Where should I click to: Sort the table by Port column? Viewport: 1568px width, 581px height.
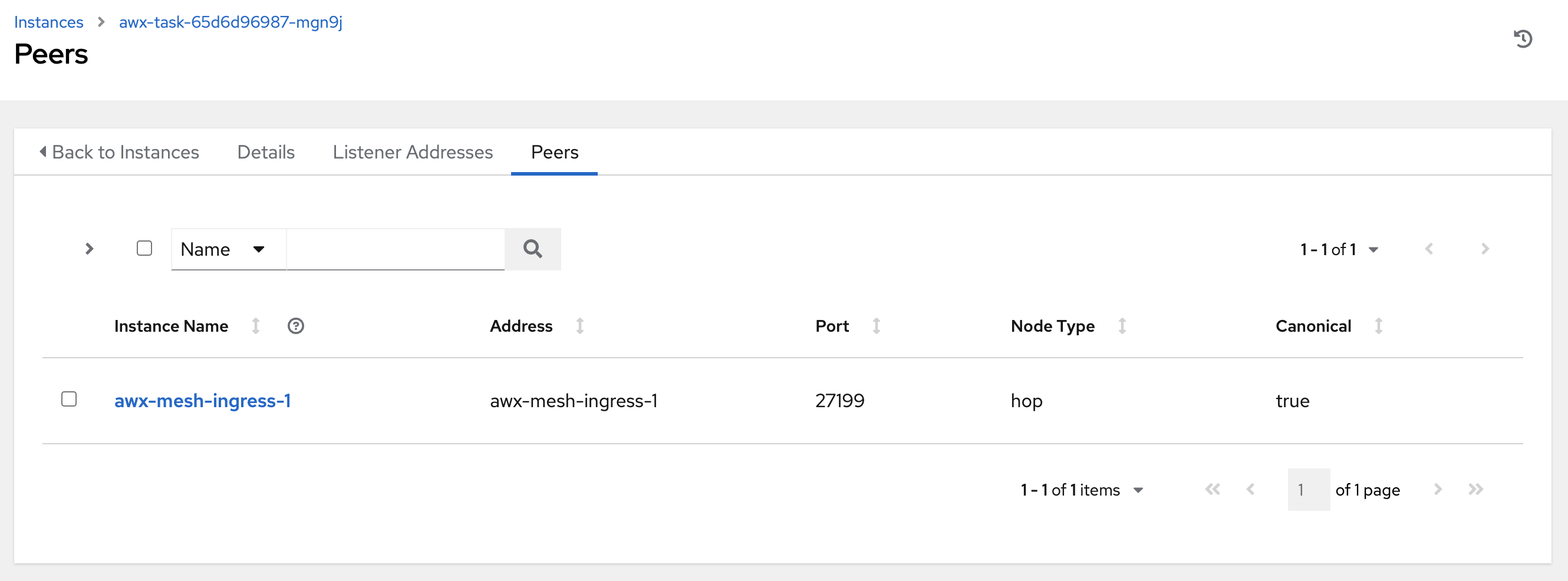tap(876, 326)
